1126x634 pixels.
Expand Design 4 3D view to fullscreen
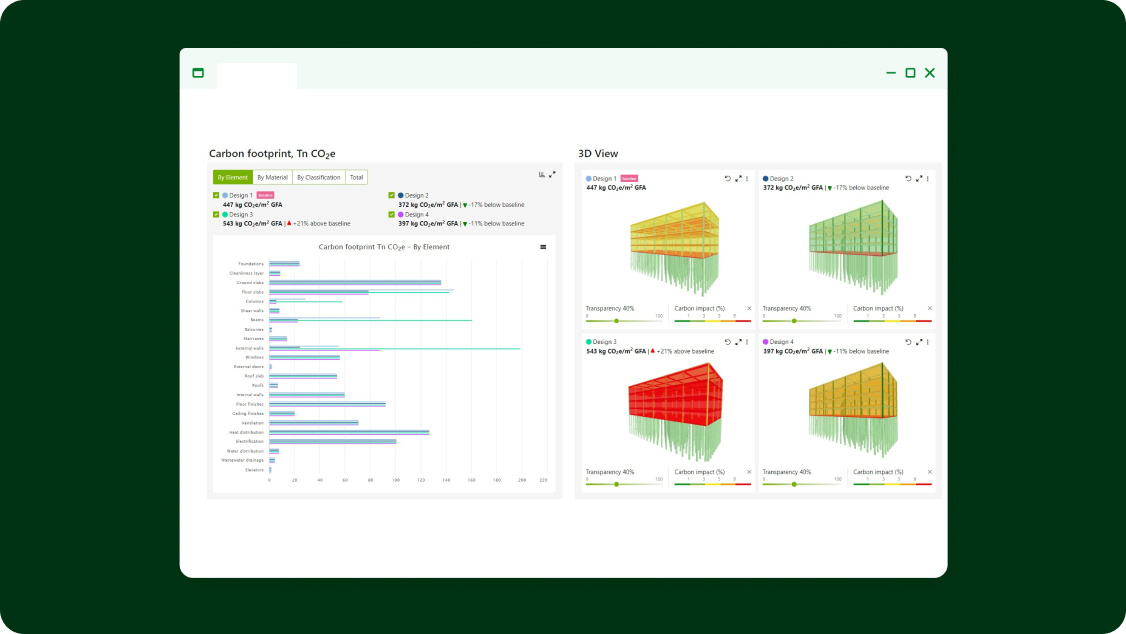click(x=916, y=342)
